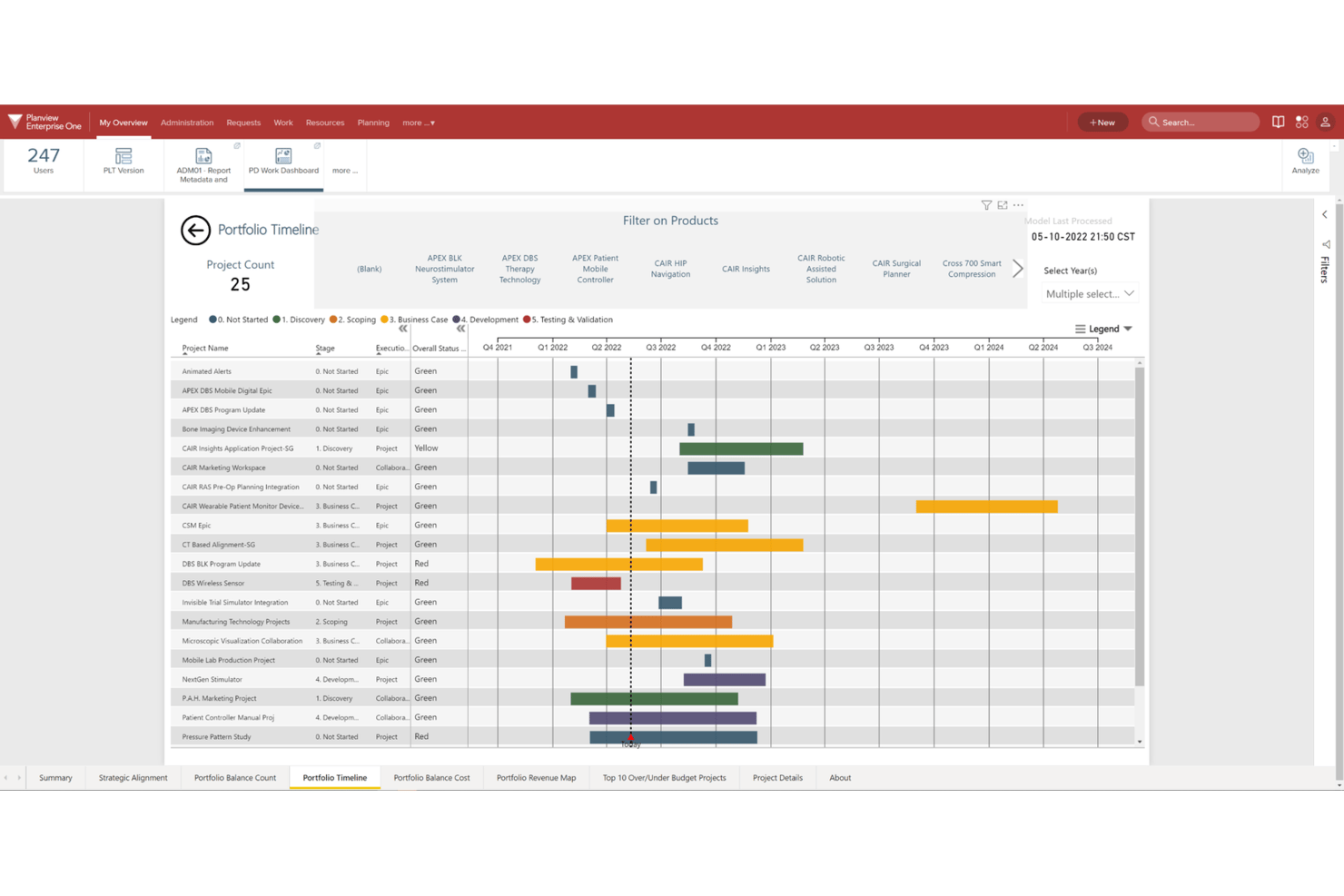
Task: Open Requests menu
Action: pyautogui.click(x=243, y=123)
